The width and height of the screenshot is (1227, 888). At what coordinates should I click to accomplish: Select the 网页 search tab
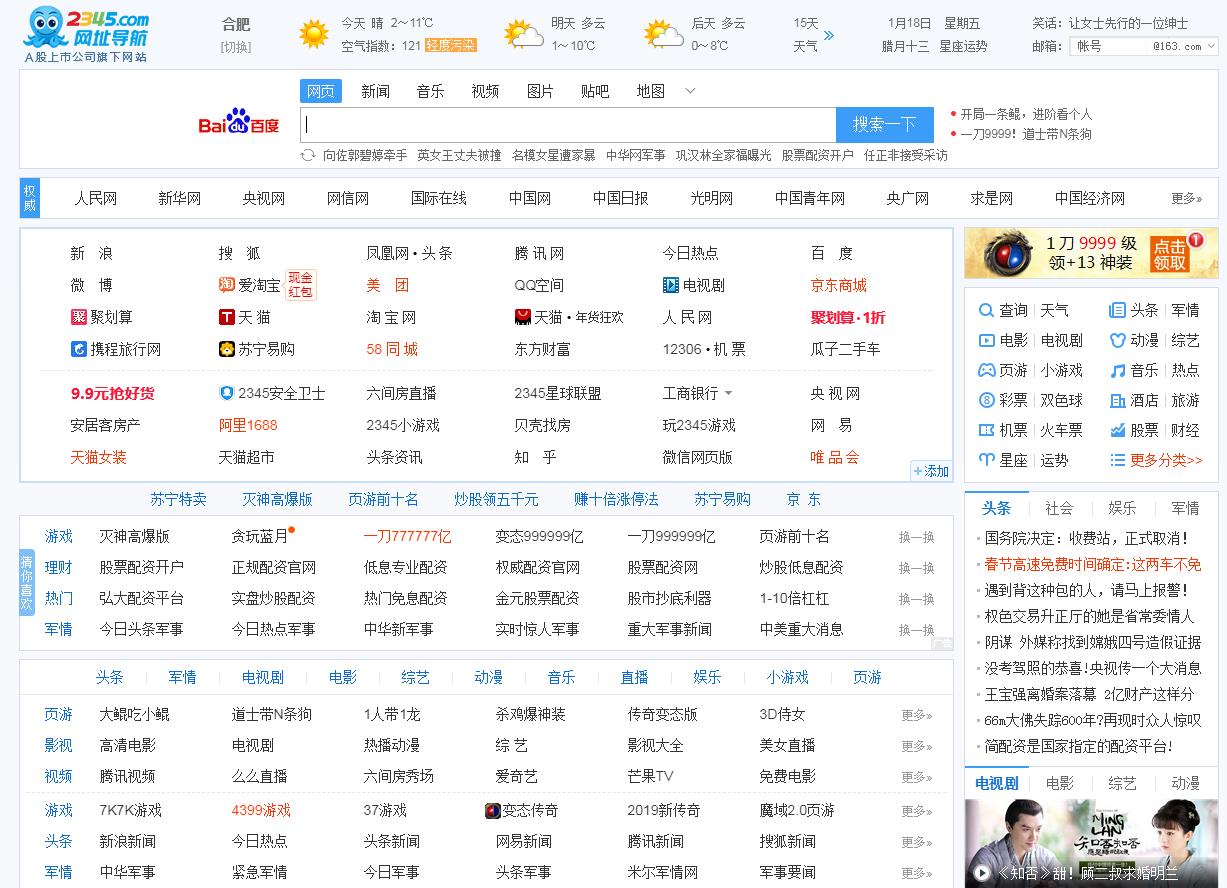[x=321, y=91]
